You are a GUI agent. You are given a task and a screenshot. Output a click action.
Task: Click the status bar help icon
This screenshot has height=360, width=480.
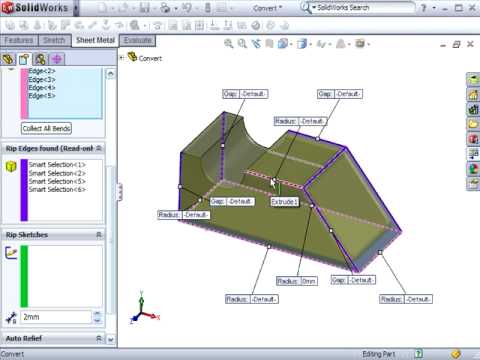[x=419, y=354]
